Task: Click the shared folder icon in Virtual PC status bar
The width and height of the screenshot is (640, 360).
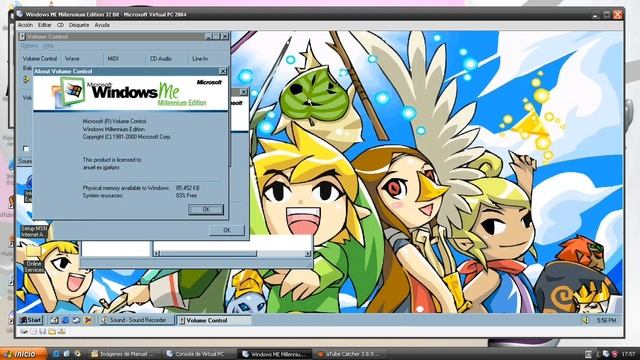Action: point(52,331)
